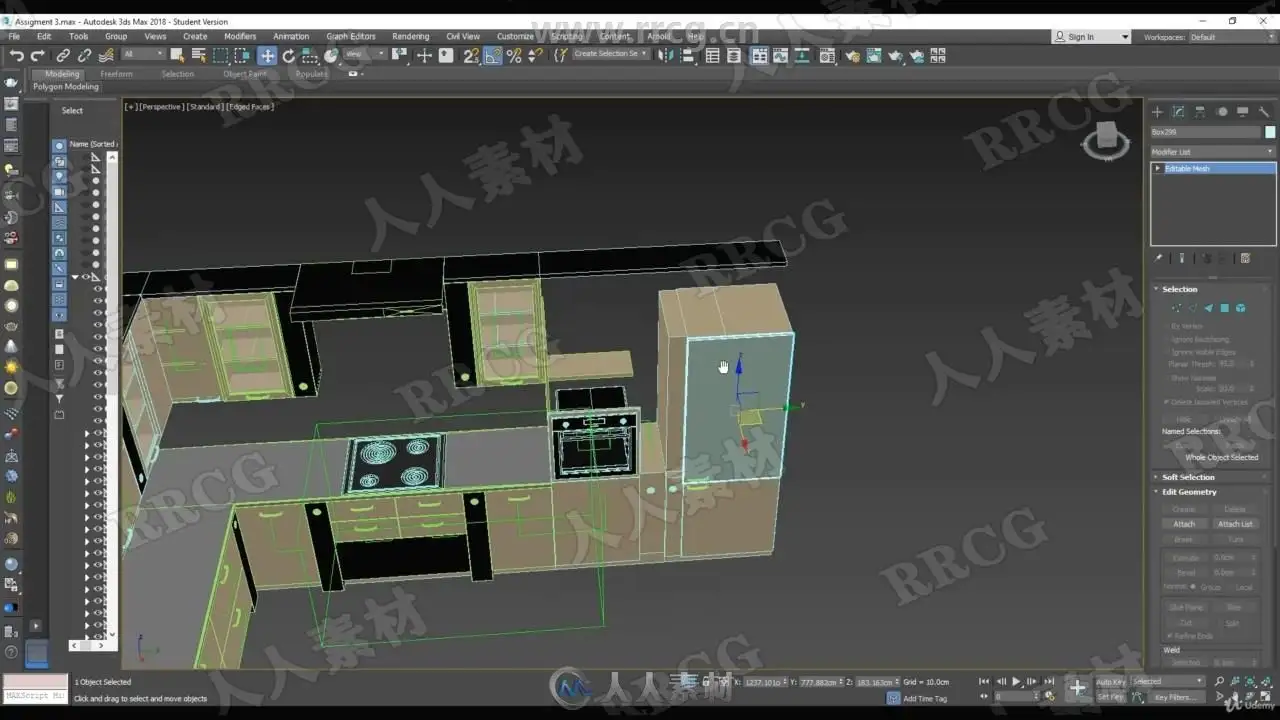Choose the Select Object tool
The width and height of the screenshot is (1280, 720).
click(177, 56)
